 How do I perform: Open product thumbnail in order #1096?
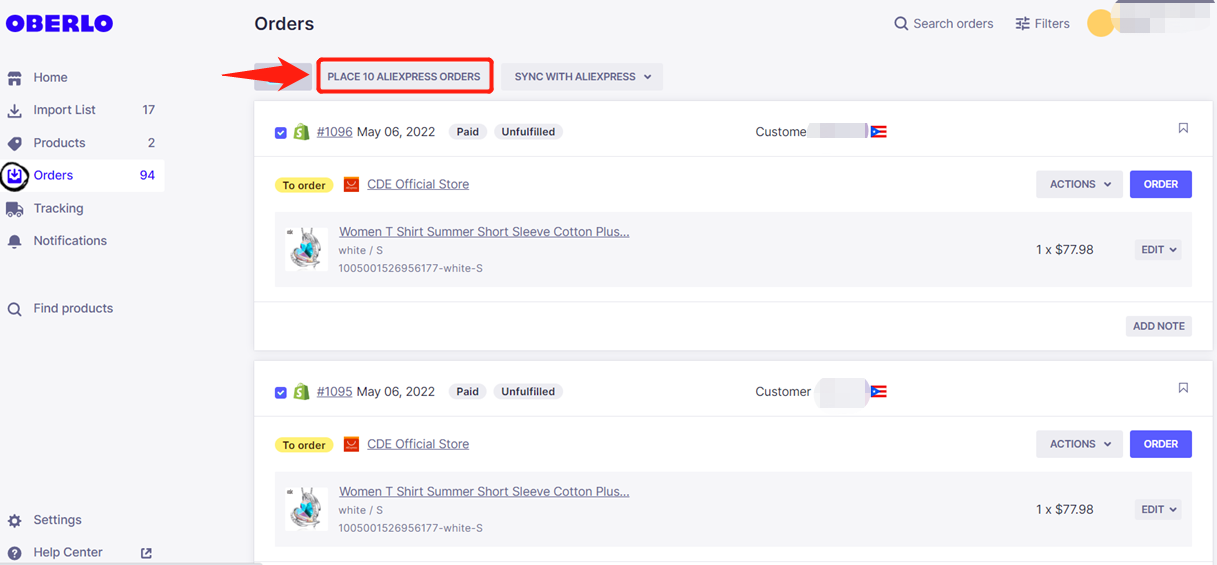click(x=306, y=249)
